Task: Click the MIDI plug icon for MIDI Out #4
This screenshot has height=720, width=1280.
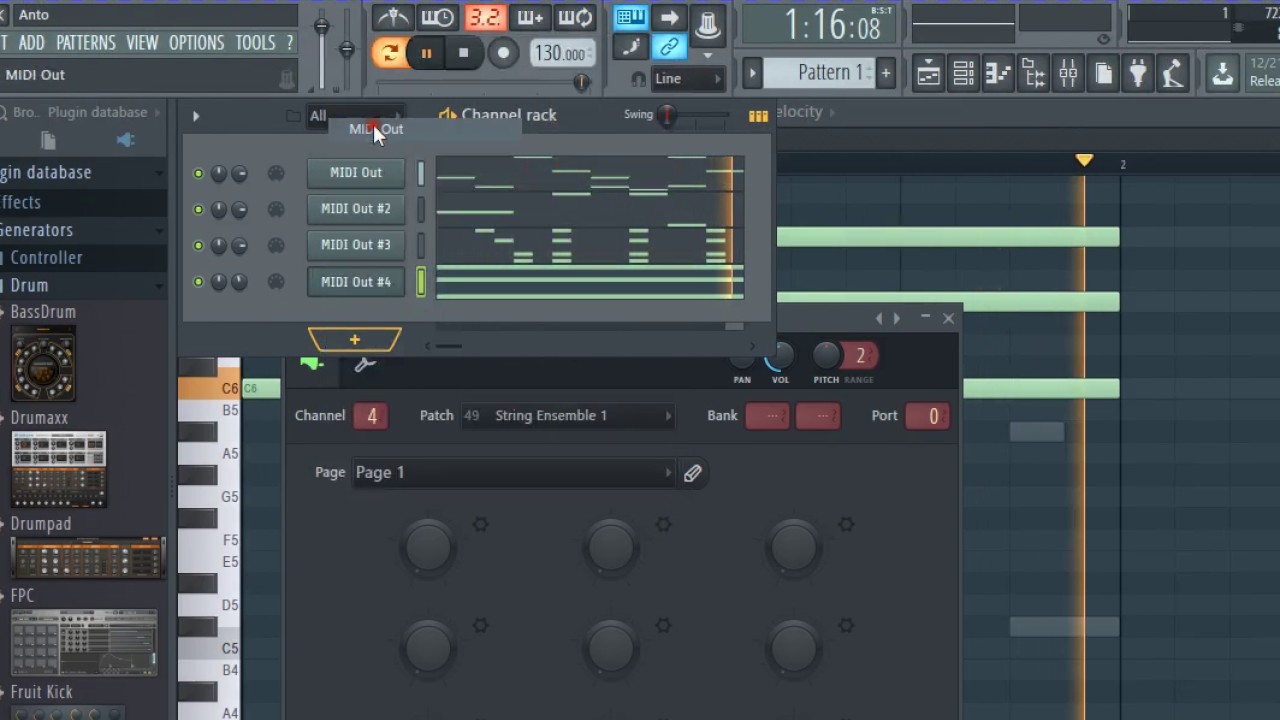Action: [x=276, y=282]
